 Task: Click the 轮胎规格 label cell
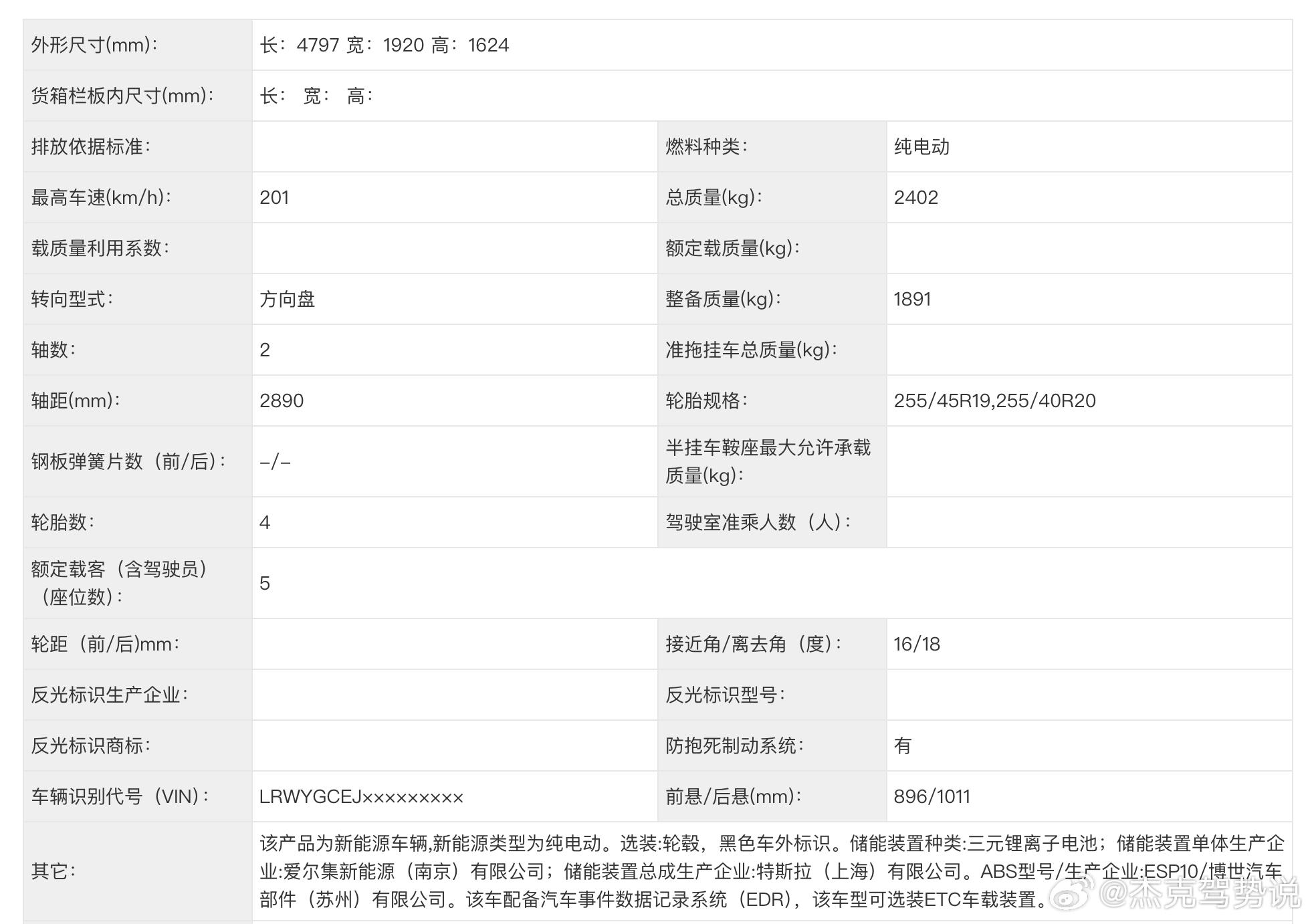(706, 400)
